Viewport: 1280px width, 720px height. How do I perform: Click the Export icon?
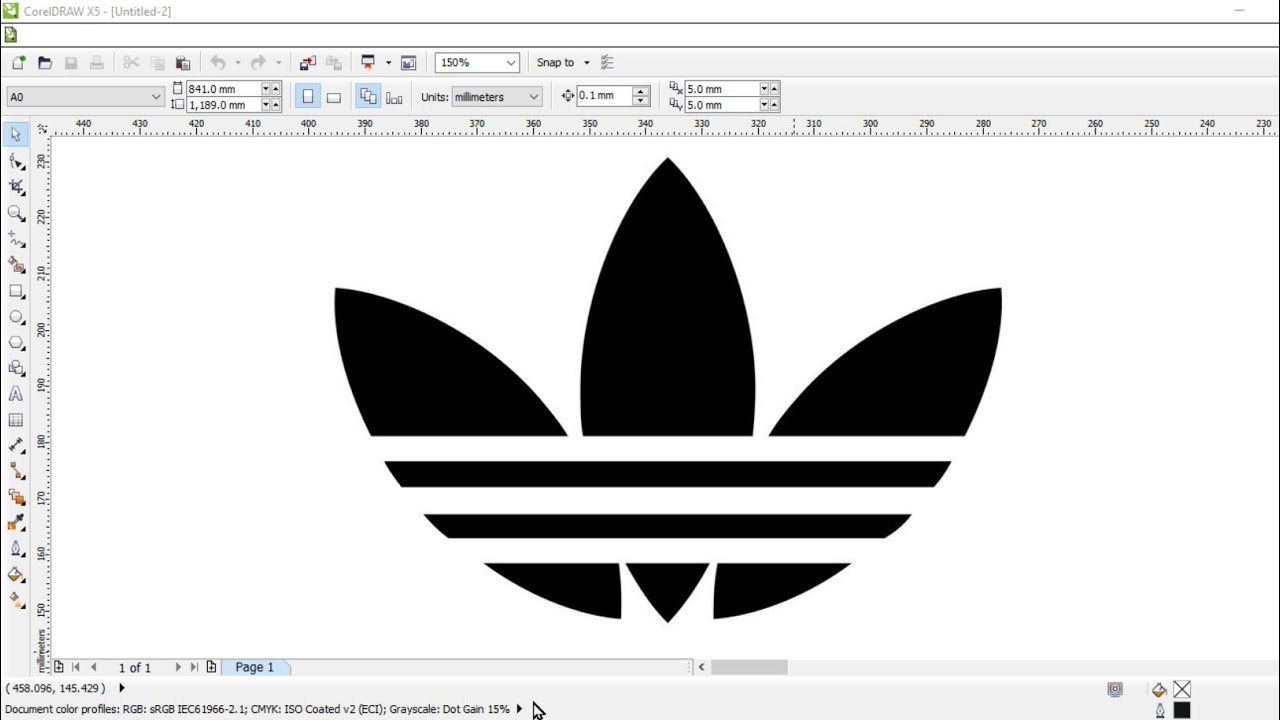click(x=334, y=62)
